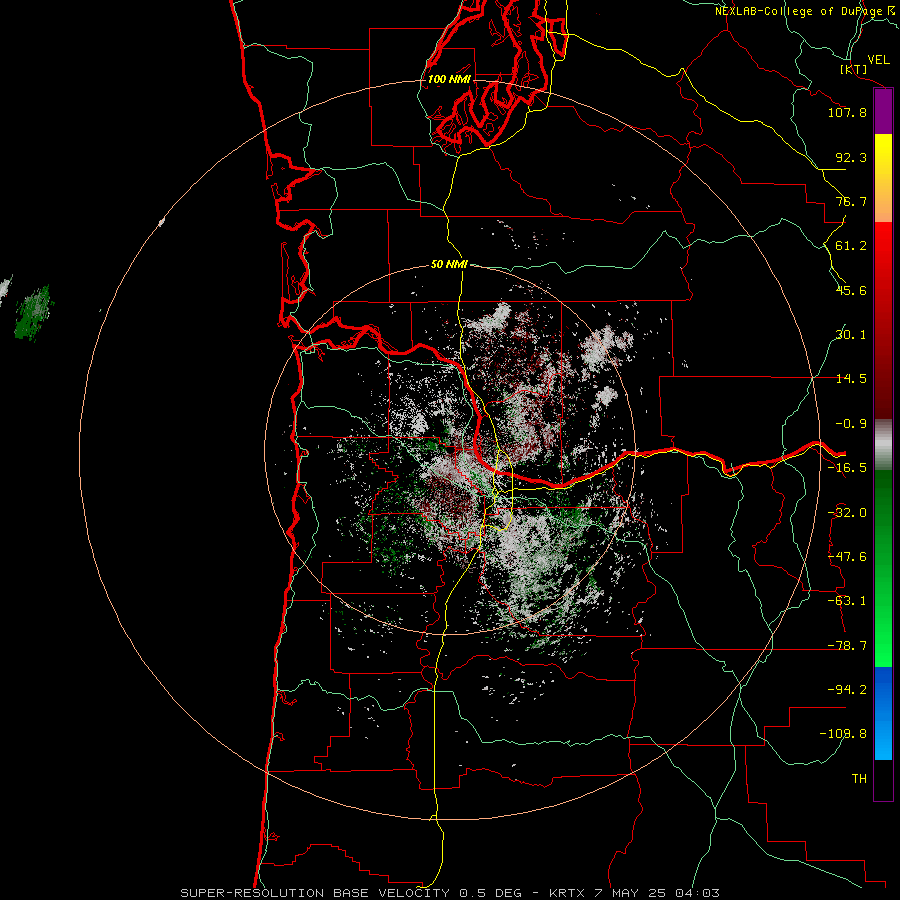This screenshot has height=900, width=900.
Task: Click the 61.2 velocity scale value
Action: point(851,246)
